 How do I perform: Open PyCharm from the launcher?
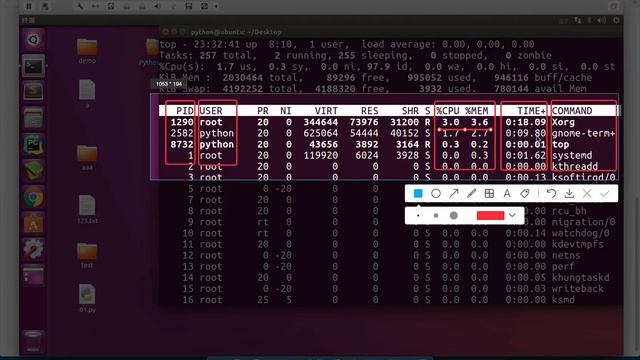pos(33,145)
